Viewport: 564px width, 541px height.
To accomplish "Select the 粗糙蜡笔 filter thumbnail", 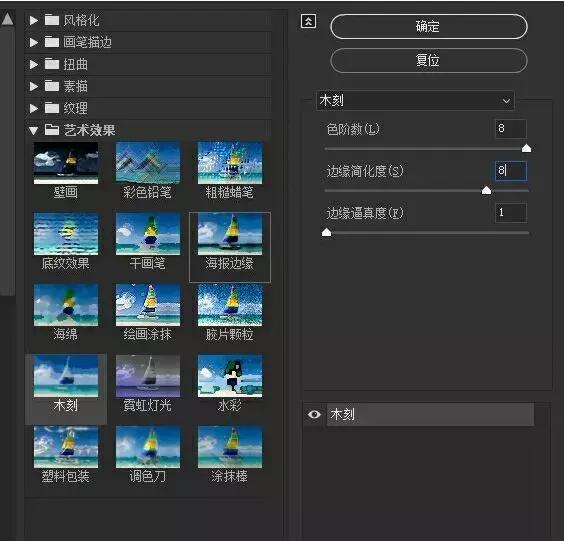I will 230,163.
